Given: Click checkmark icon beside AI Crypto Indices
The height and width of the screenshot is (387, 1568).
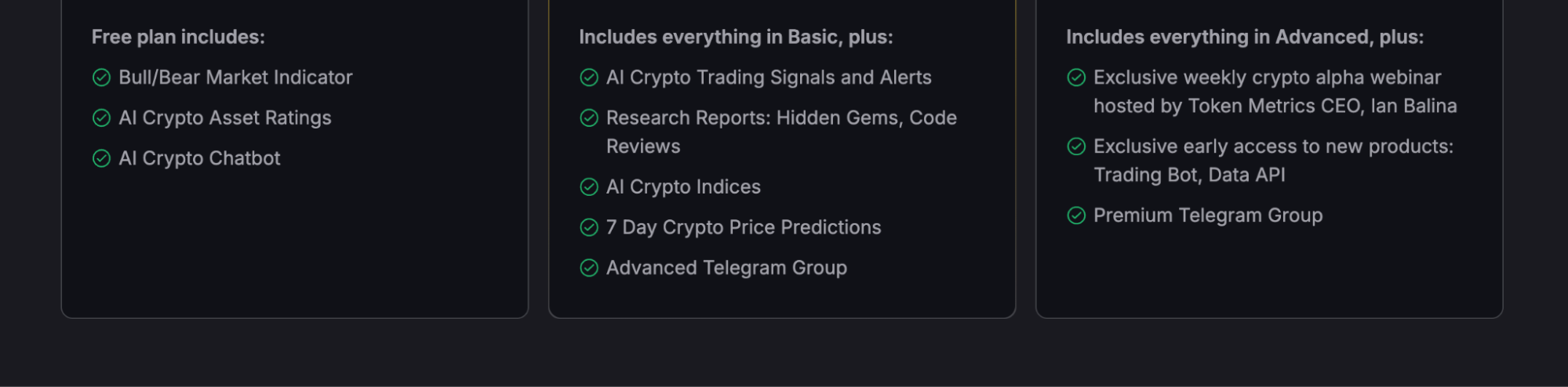Looking at the screenshot, I should pos(589,187).
